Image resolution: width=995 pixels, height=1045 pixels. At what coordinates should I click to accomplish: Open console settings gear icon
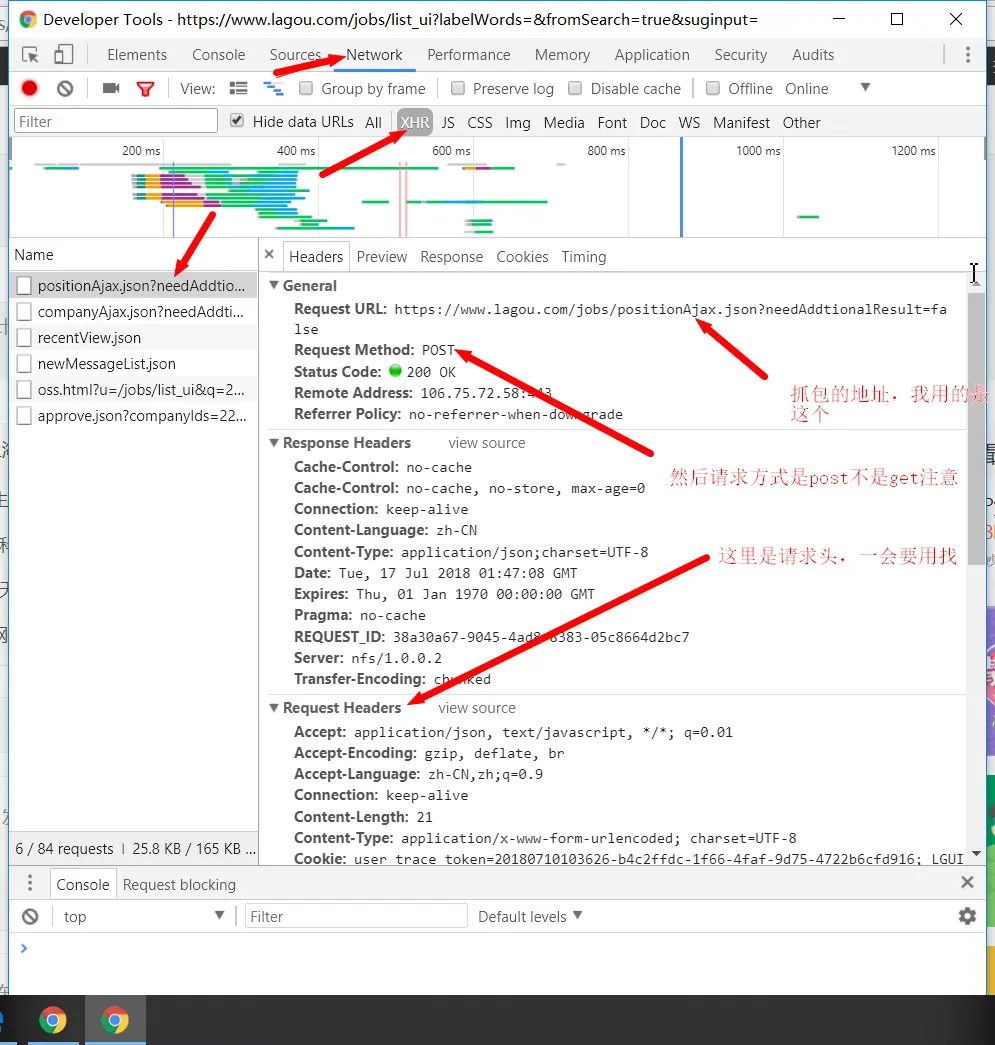click(x=967, y=916)
